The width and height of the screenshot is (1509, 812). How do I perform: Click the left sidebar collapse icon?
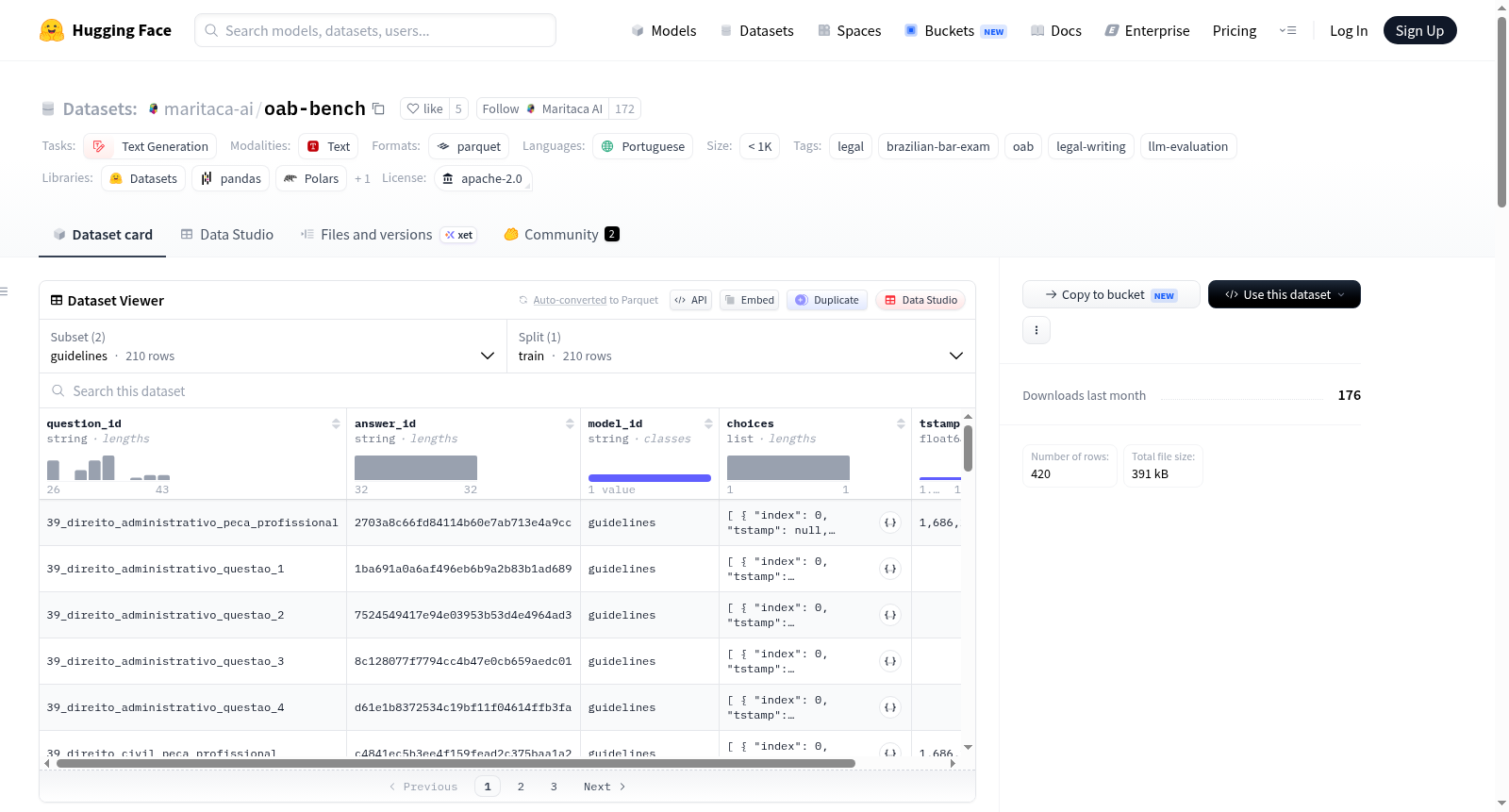4,291
